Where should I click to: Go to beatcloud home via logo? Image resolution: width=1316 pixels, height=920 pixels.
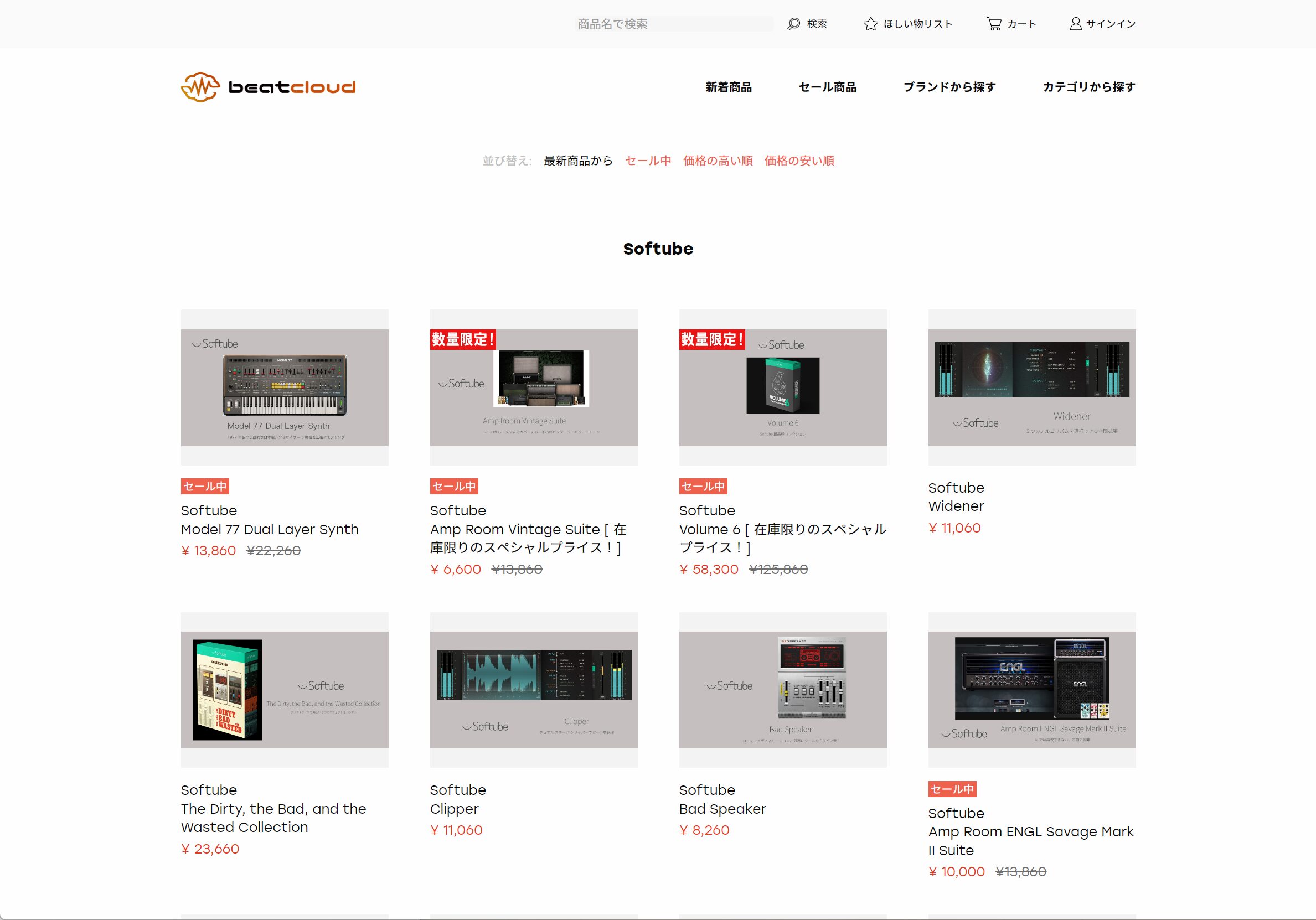tap(269, 87)
